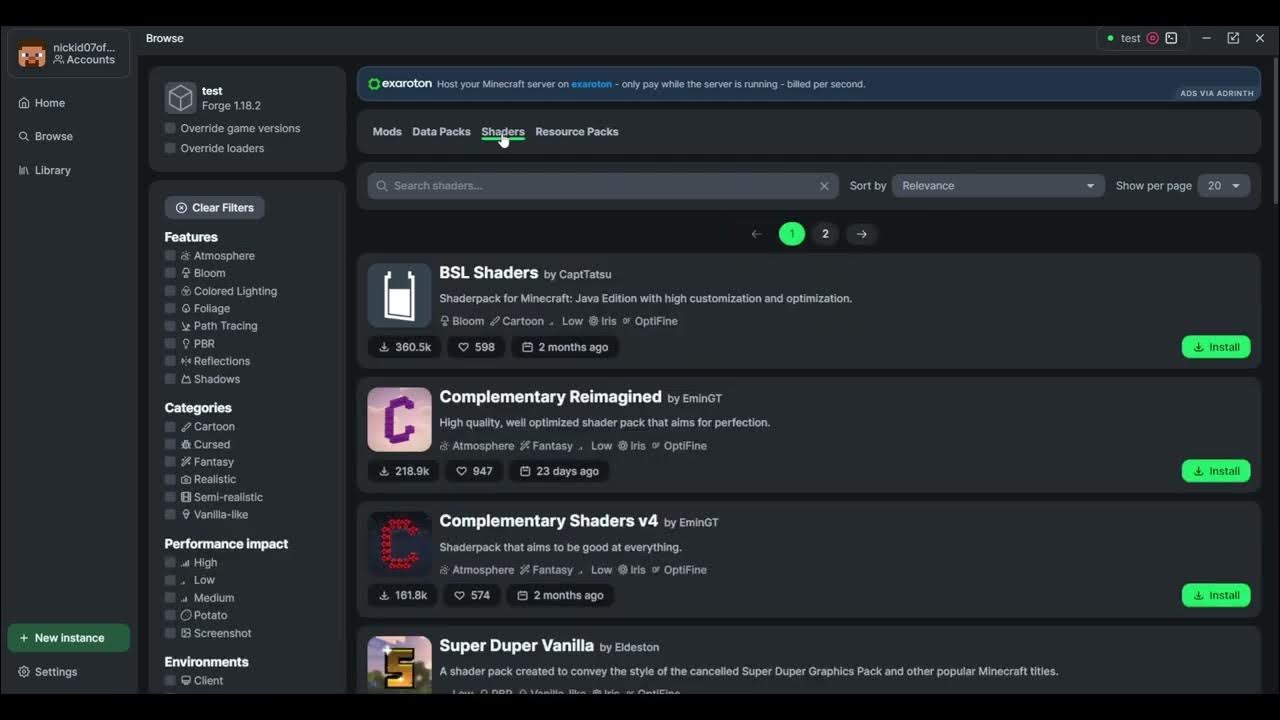
Task: Check the Cartoon category filter
Action: (x=170, y=427)
